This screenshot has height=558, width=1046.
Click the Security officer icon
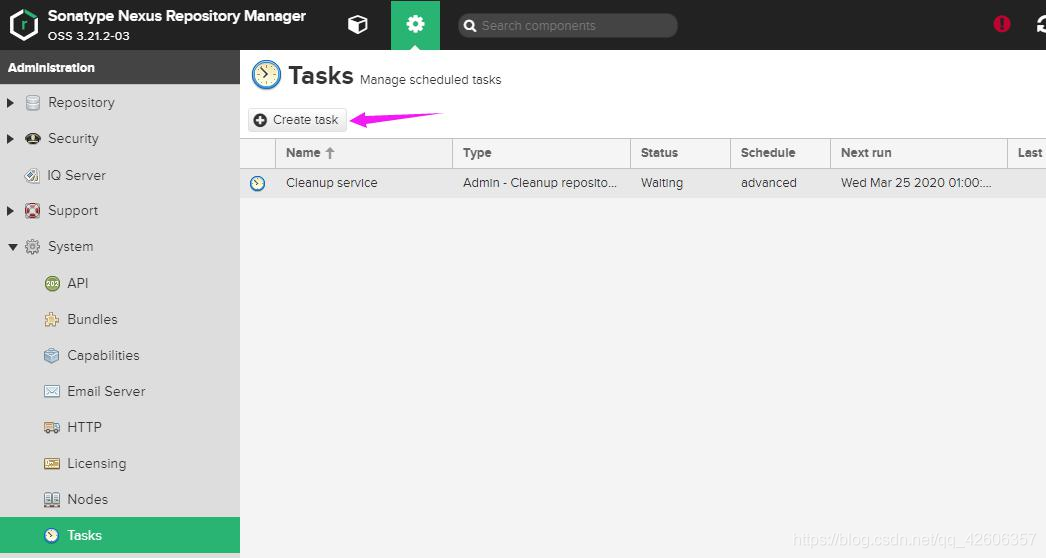coord(33,139)
